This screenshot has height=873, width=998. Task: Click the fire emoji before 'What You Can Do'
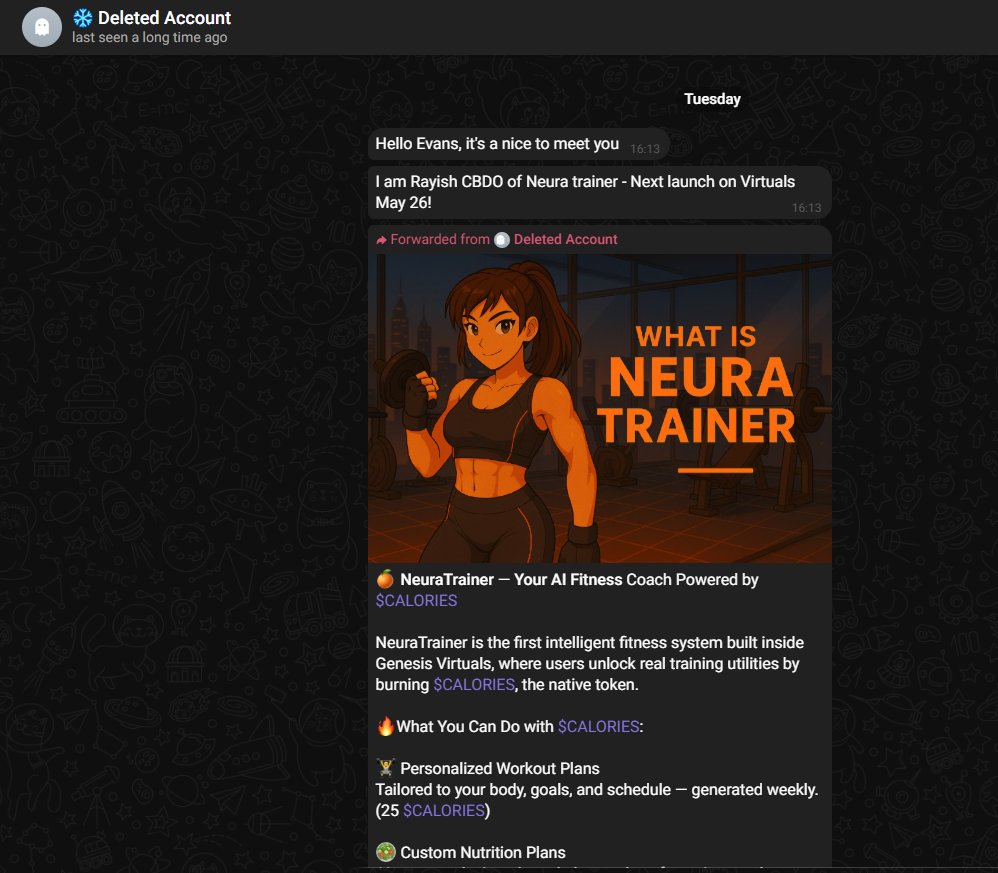click(x=385, y=726)
